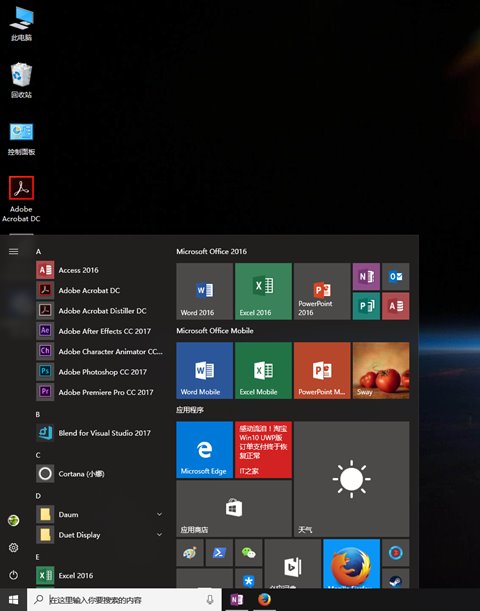The width and height of the screenshot is (480, 611).
Task: Launch Adobe After Effects CC 2017
Action: pyautogui.click(x=99, y=331)
